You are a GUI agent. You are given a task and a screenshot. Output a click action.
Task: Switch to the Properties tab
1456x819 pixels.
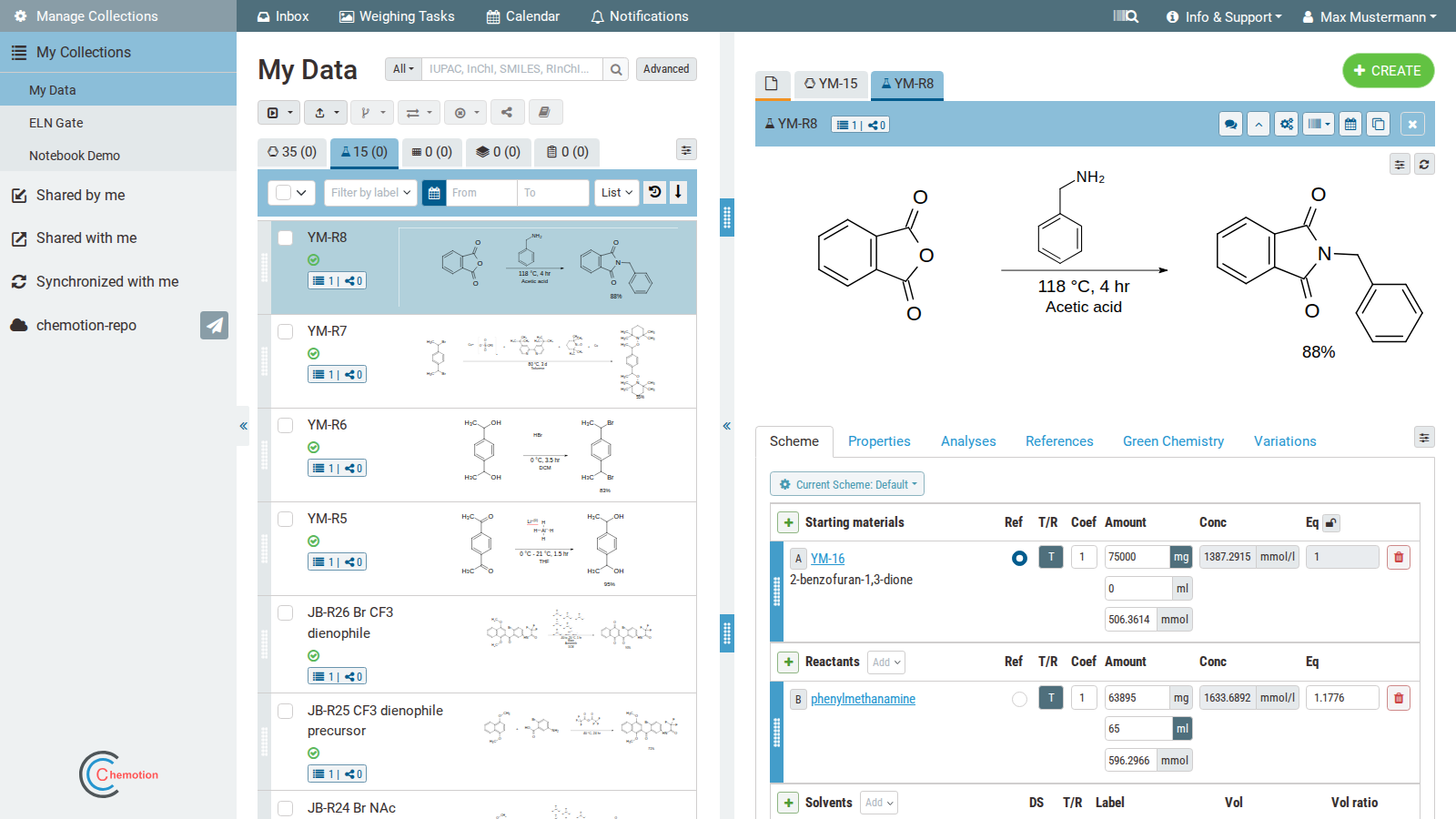tap(879, 441)
